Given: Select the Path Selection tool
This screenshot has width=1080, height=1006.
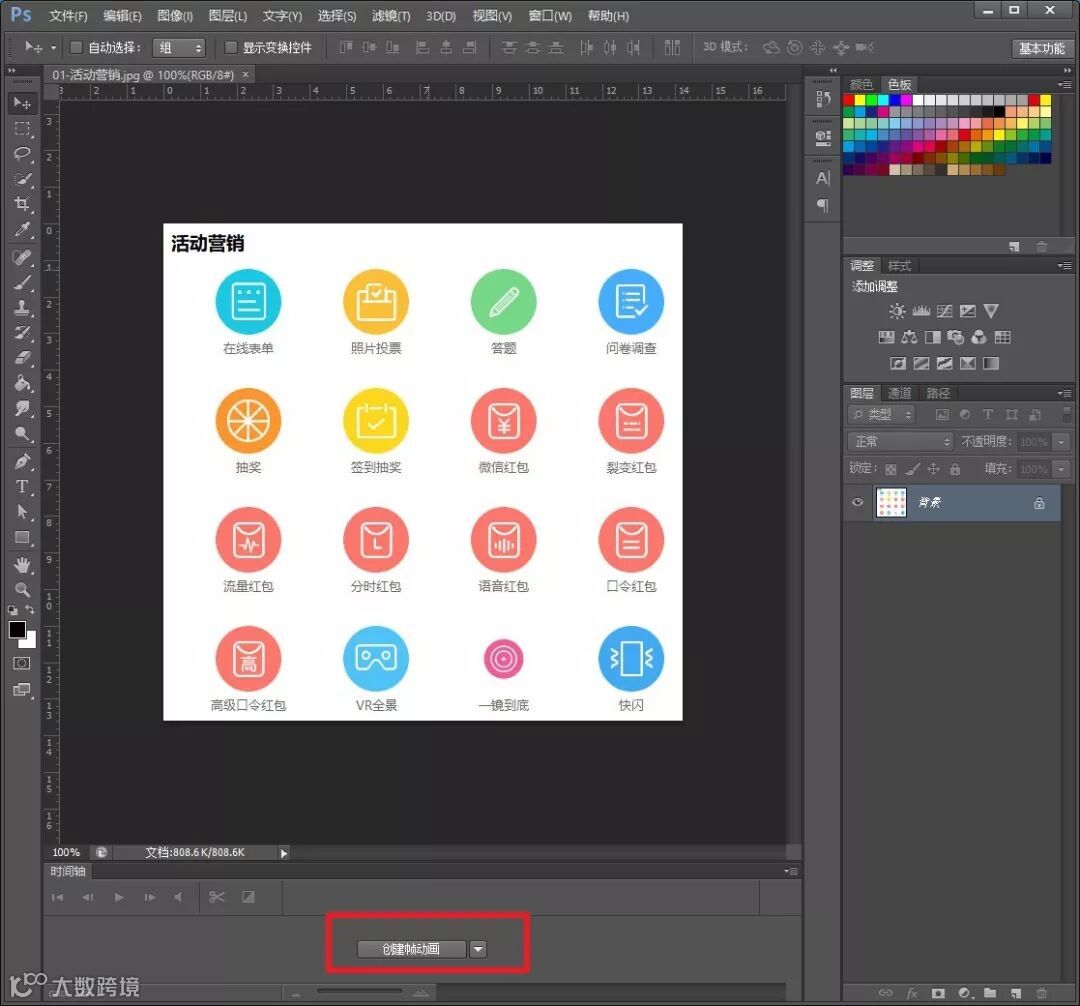Looking at the screenshot, I should tap(22, 512).
